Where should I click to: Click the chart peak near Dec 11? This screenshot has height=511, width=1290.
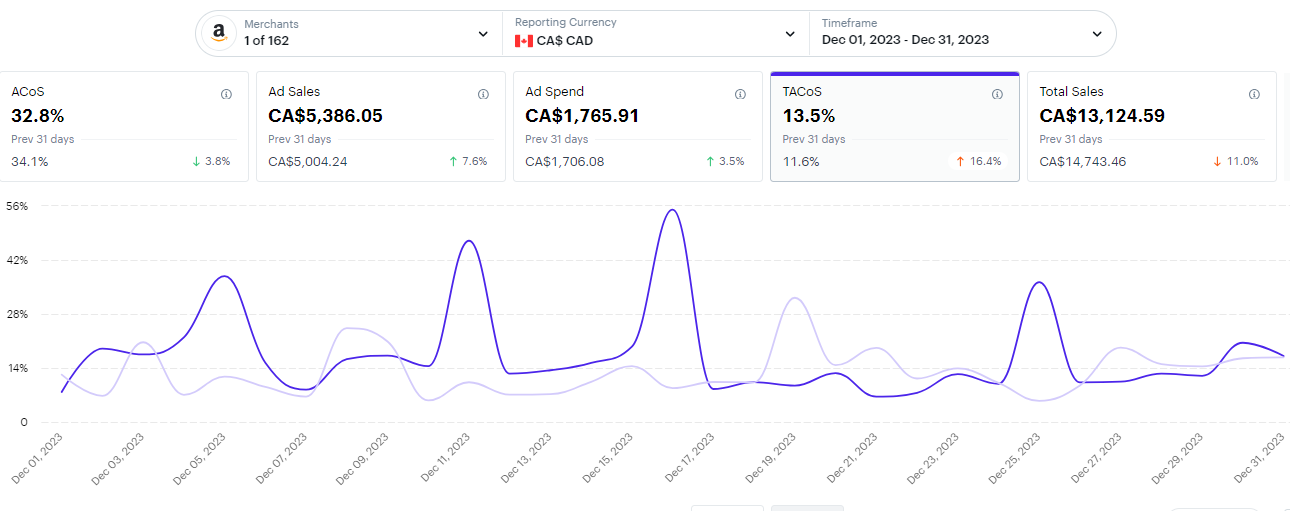click(x=467, y=241)
